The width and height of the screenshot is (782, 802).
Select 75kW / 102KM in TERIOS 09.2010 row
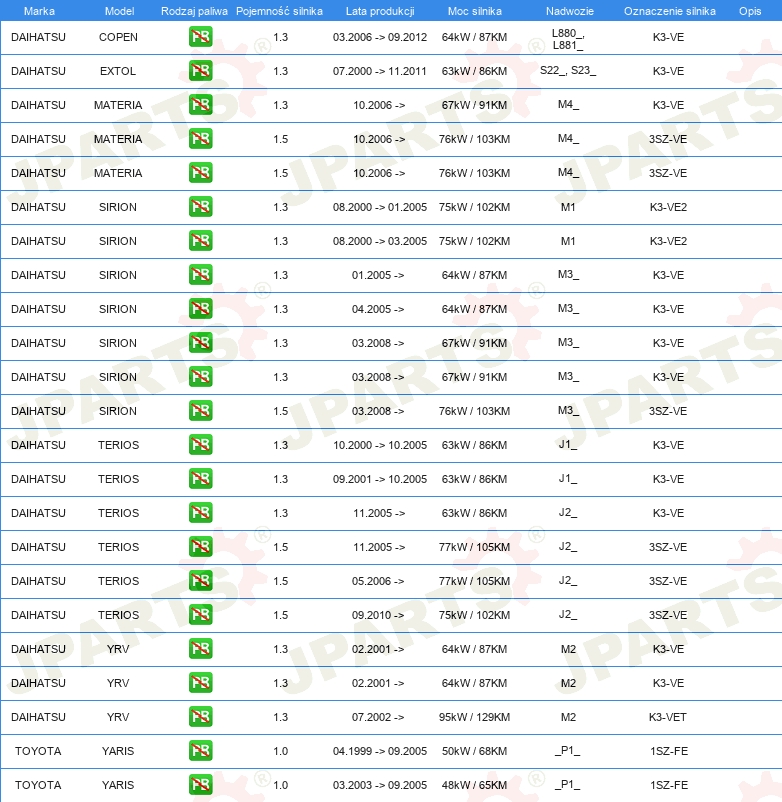[x=474, y=615]
